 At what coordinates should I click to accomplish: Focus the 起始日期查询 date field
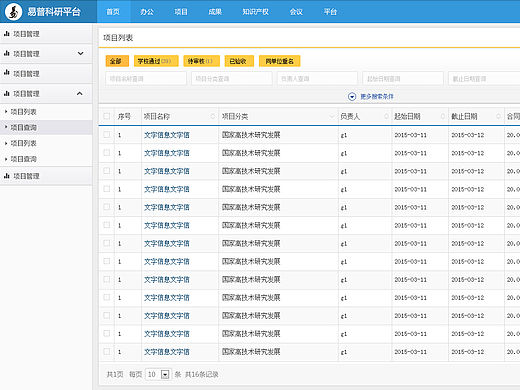click(403, 79)
